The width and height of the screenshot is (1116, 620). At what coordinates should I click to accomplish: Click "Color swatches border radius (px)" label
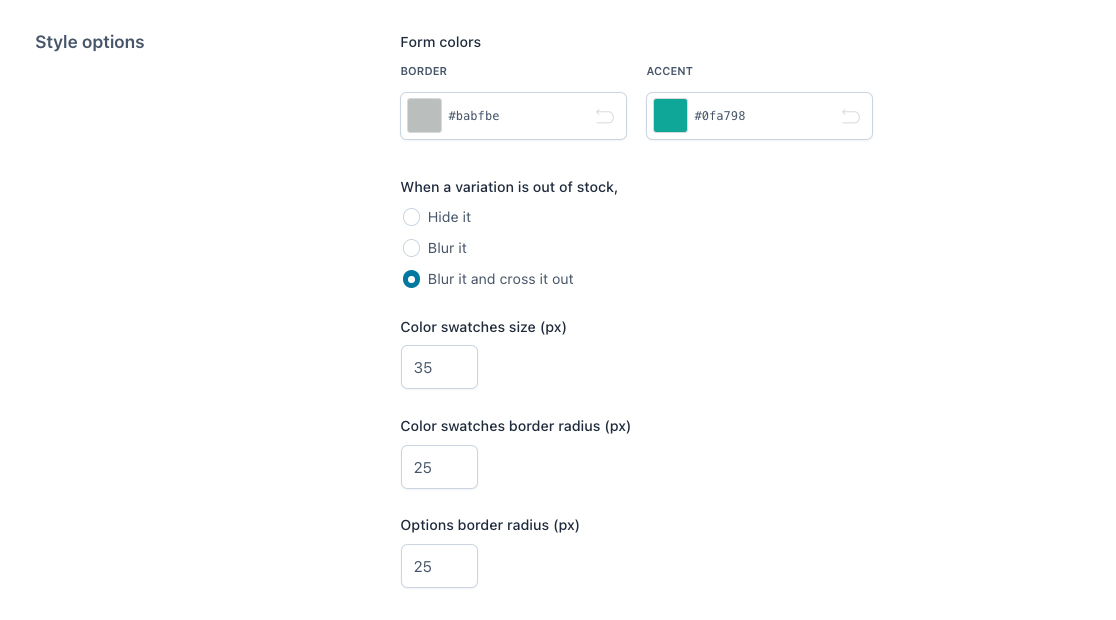(x=515, y=426)
